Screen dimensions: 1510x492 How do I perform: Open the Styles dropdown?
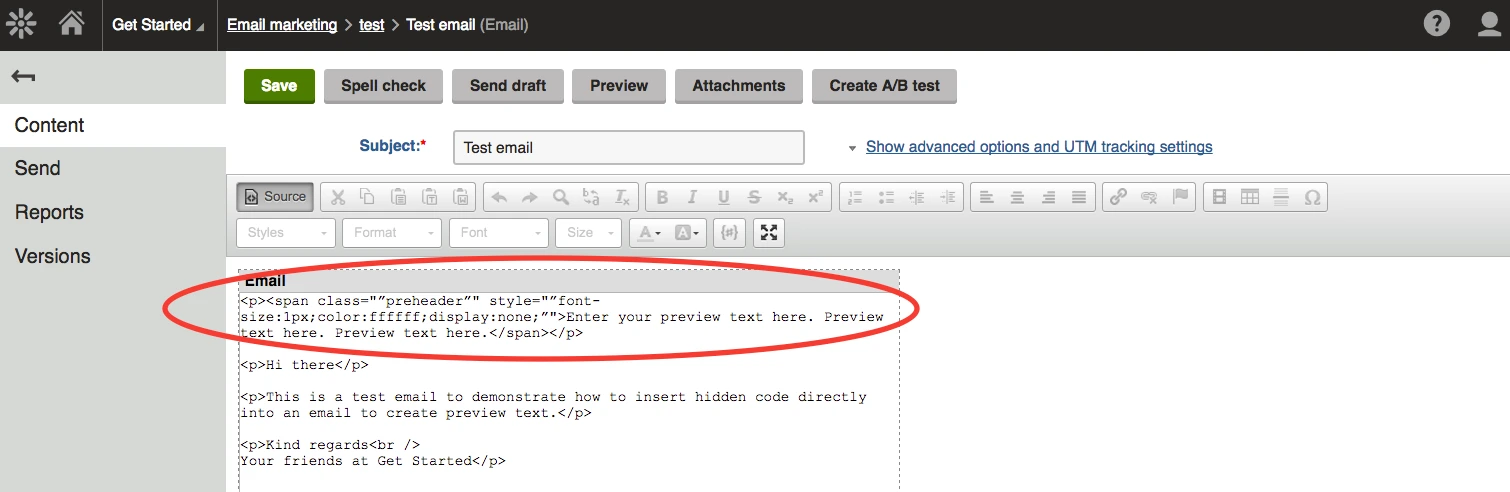coord(285,232)
